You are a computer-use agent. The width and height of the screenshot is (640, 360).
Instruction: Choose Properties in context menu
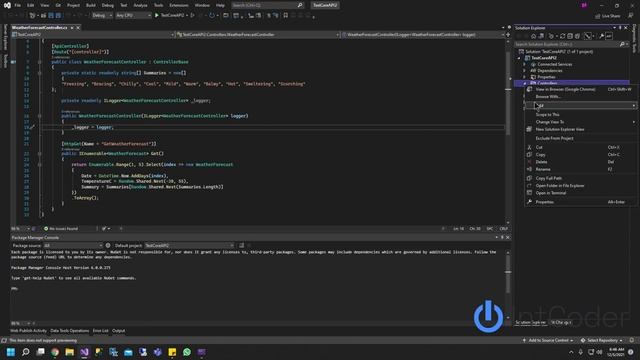(581, 202)
